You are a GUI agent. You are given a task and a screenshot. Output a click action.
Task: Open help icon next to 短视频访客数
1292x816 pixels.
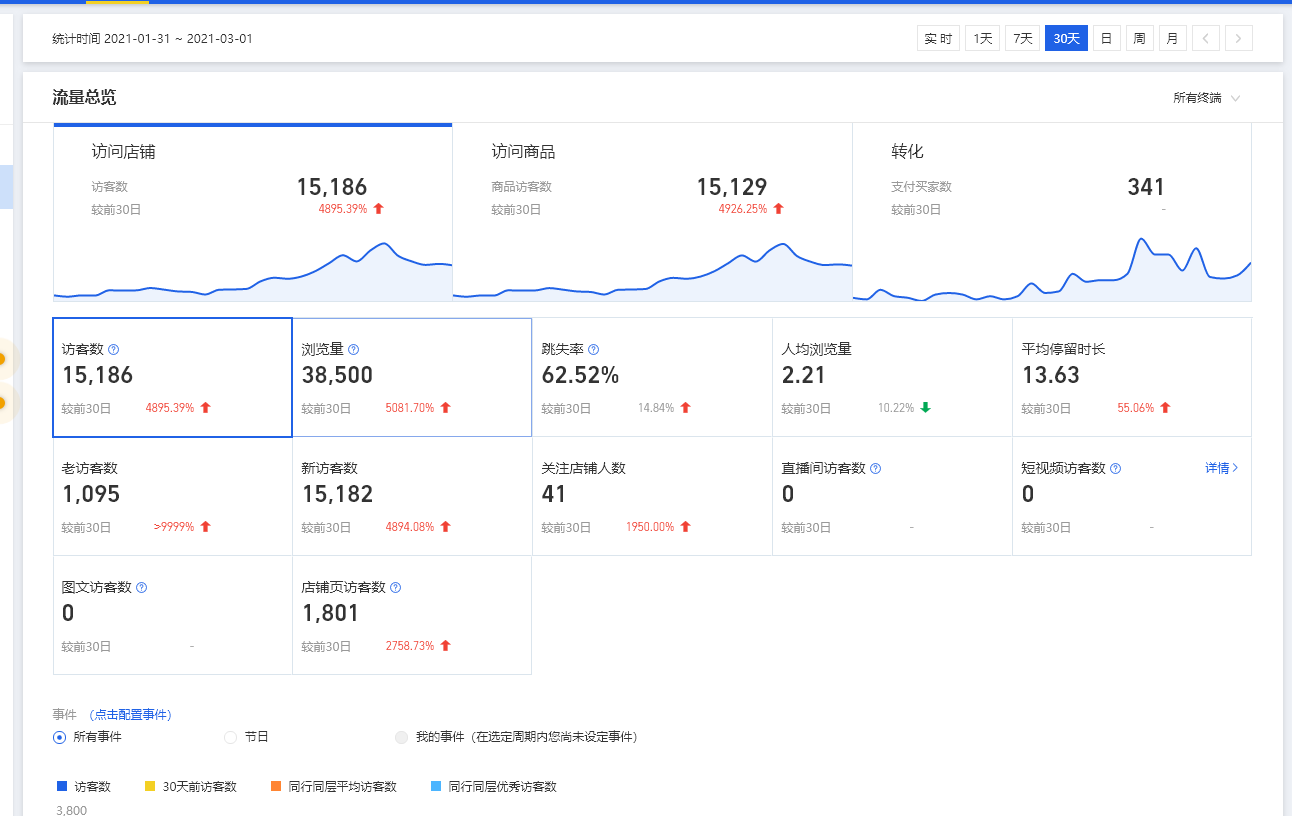(x=1115, y=469)
